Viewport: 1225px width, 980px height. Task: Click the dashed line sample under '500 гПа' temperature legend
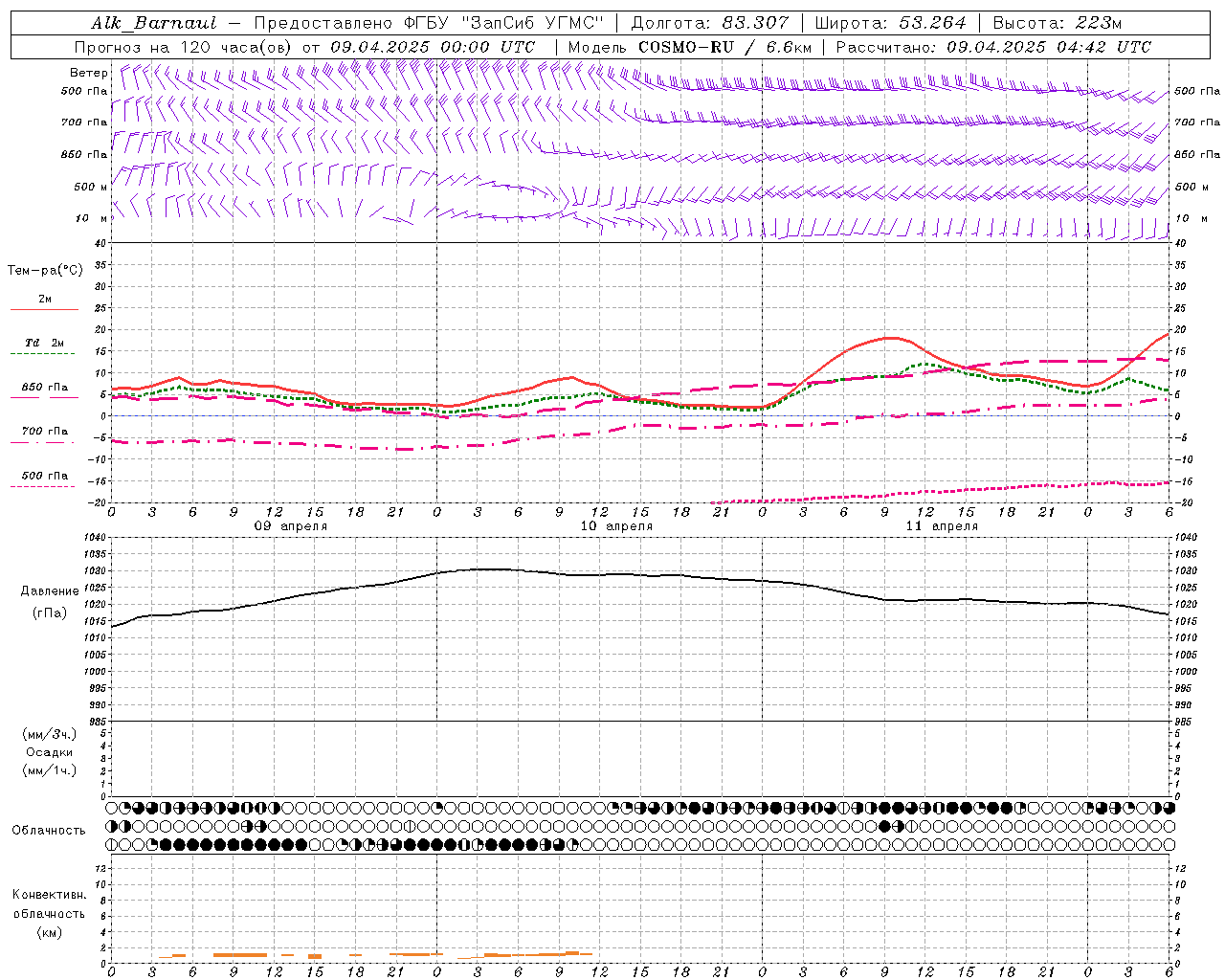[44, 487]
